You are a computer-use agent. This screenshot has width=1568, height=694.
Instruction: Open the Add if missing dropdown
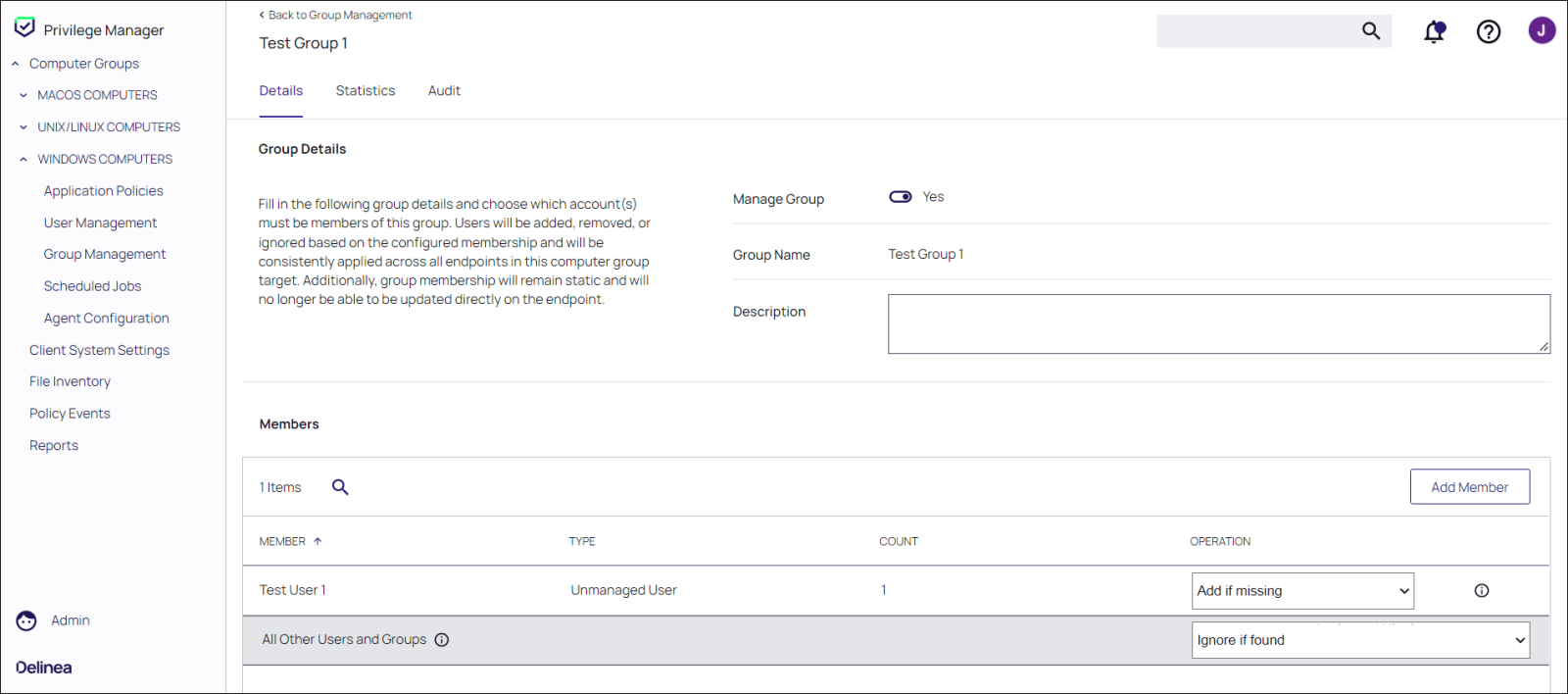[x=1302, y=591]
